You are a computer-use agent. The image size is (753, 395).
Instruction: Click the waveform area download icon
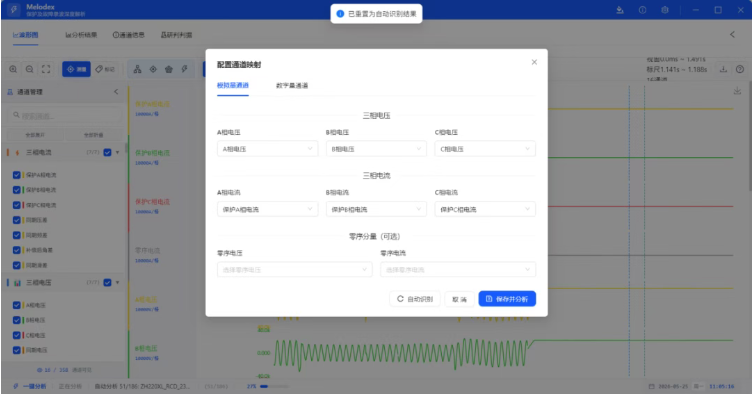pyautogui.click(x=737, y=91)
